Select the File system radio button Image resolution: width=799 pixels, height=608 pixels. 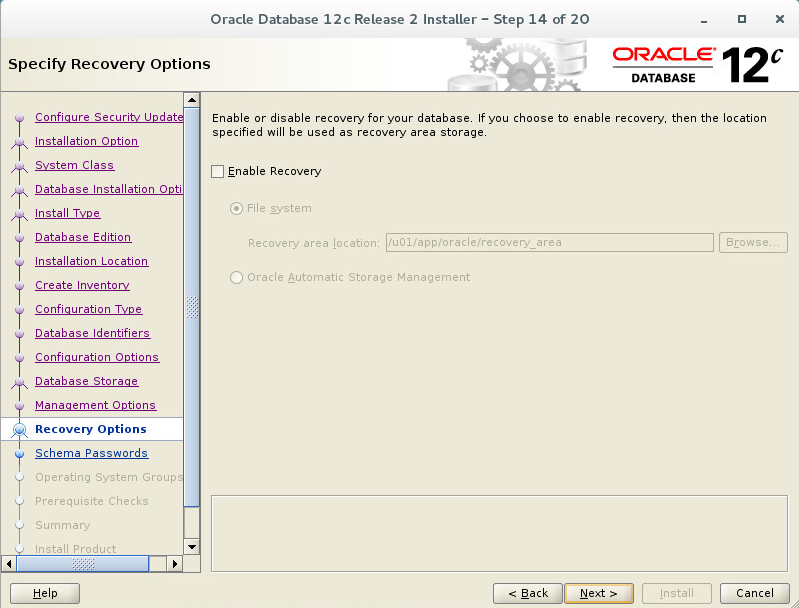[236, 208]
